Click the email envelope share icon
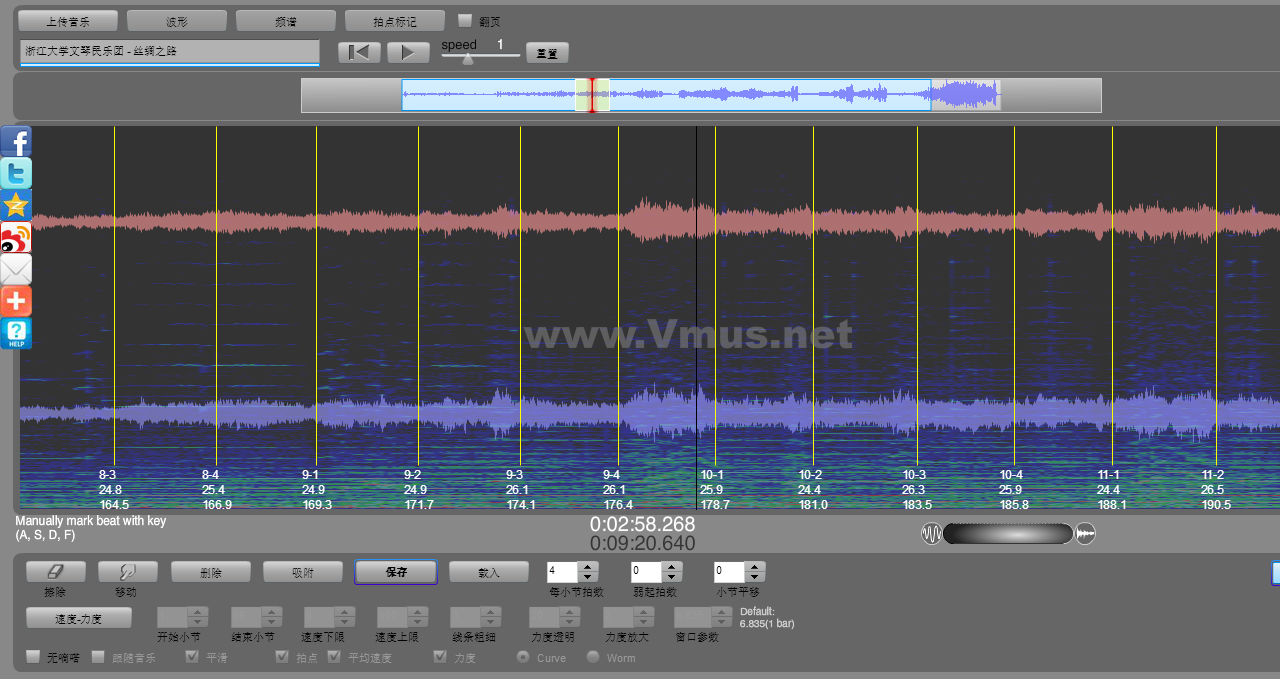Screen dimensions: 1280x679 pos(16,269)
